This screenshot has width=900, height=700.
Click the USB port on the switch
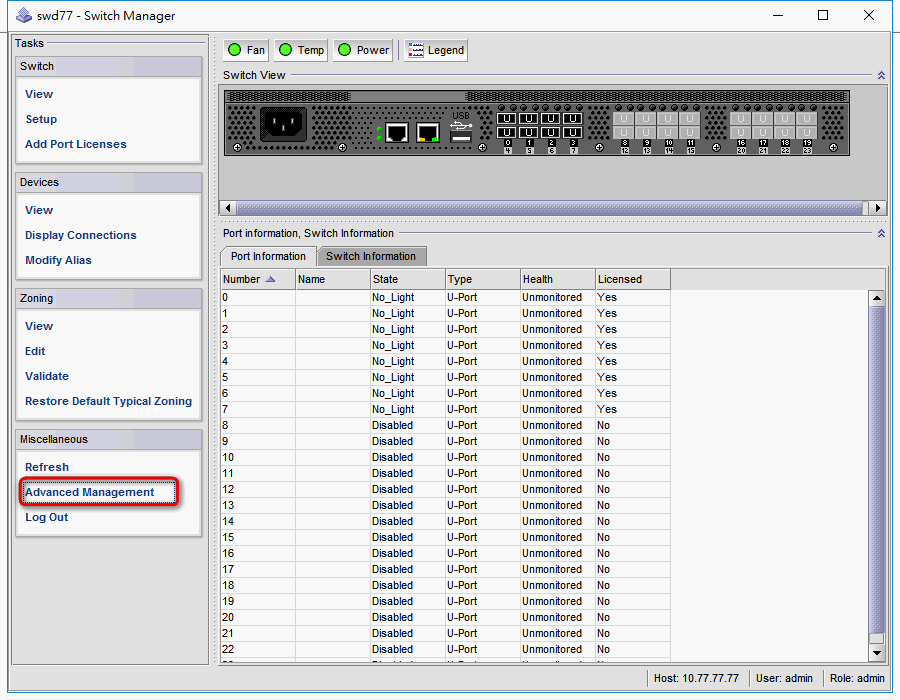click(461, 137)
